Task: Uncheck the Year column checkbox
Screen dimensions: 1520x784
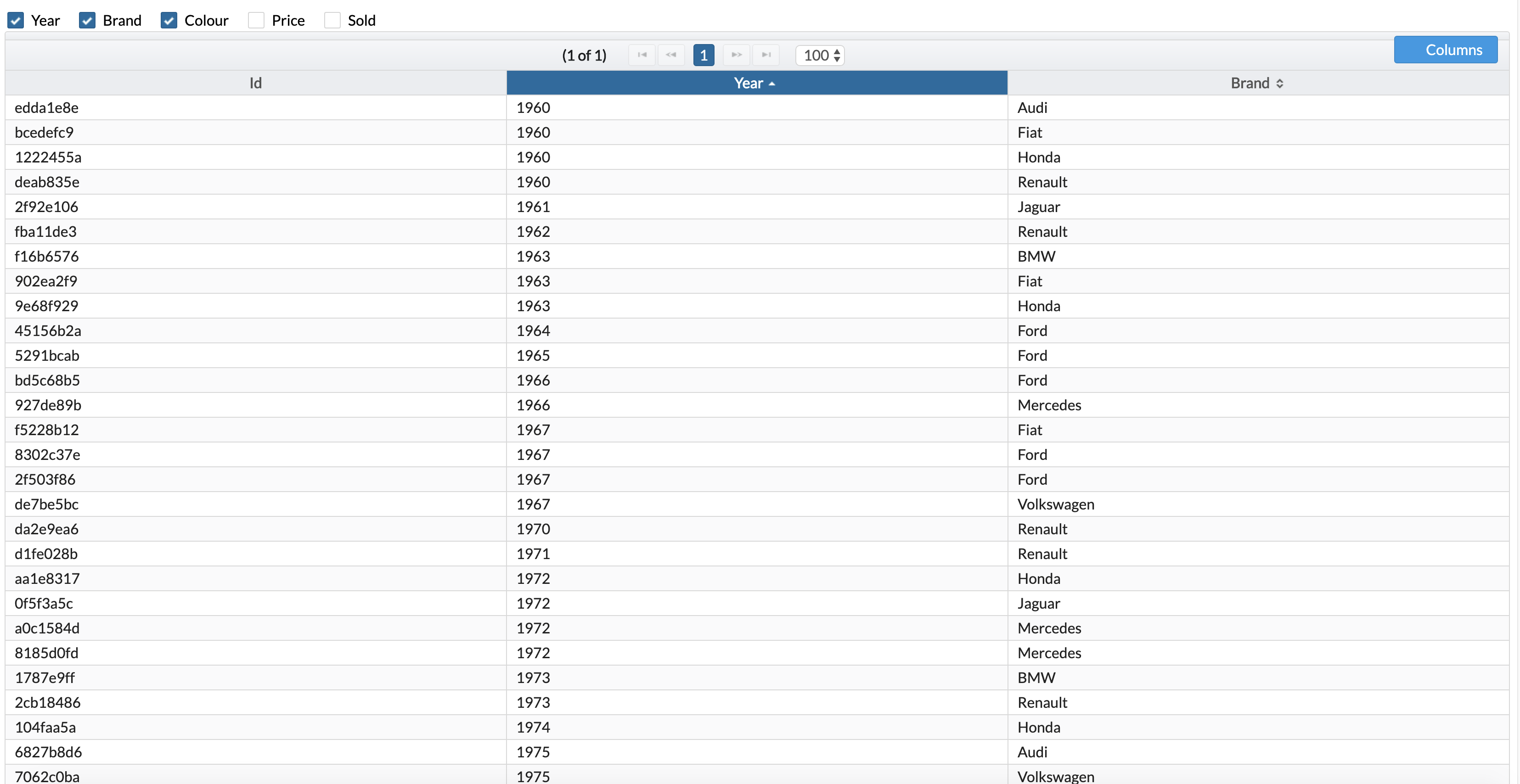Action: 15,21
